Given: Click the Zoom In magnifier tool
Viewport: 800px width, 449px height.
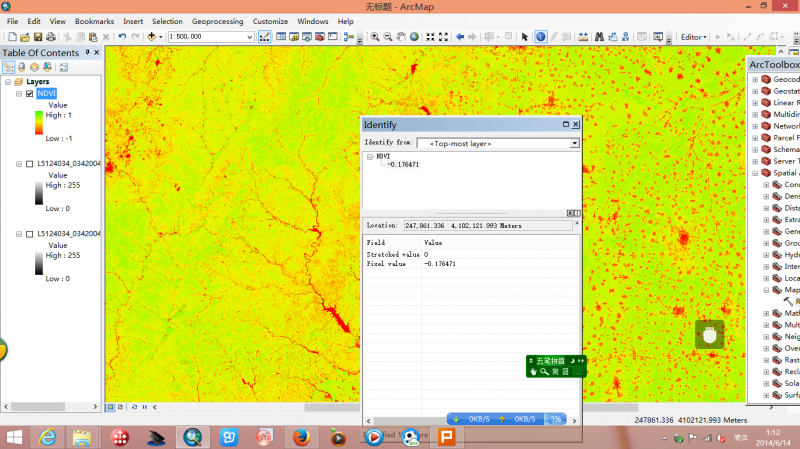Looking at the screenshot, I should (375, 37).
